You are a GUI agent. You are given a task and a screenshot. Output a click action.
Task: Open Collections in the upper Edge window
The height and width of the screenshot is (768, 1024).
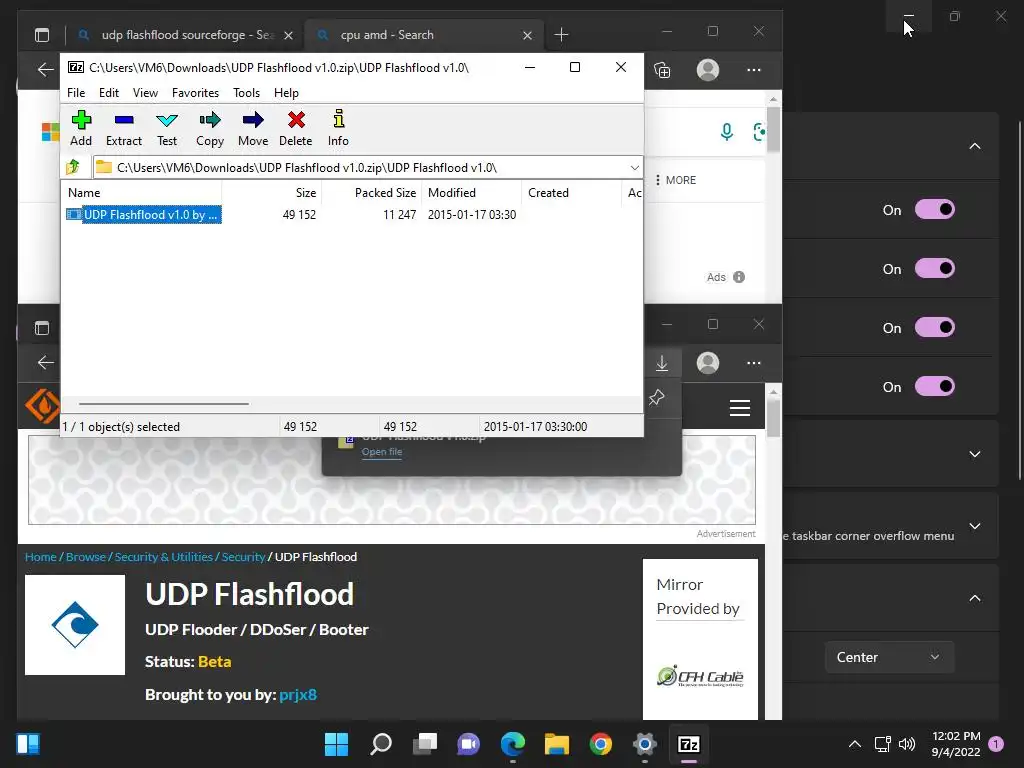[662, 70]
